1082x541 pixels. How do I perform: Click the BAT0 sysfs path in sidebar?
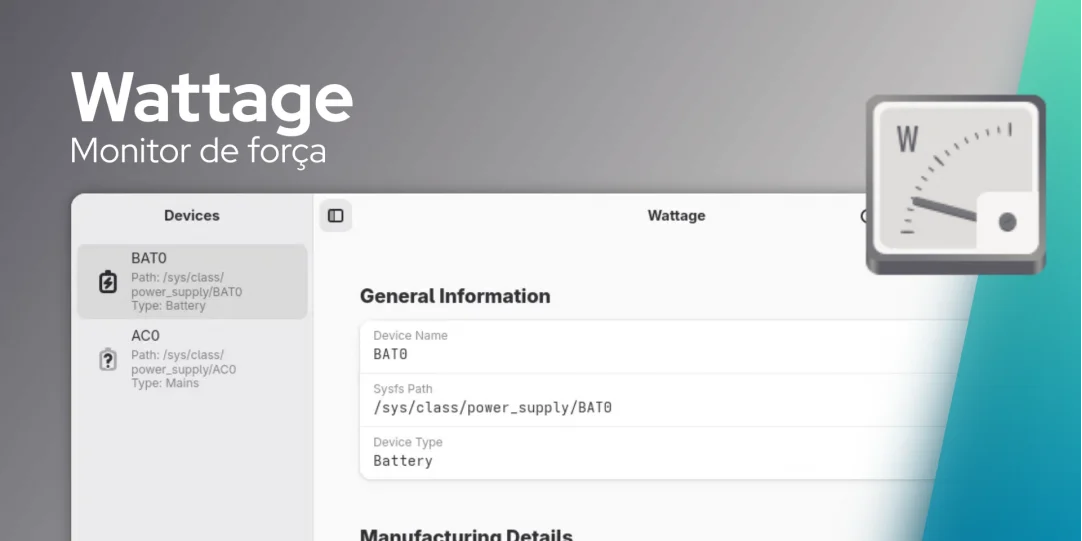(187, 284)
